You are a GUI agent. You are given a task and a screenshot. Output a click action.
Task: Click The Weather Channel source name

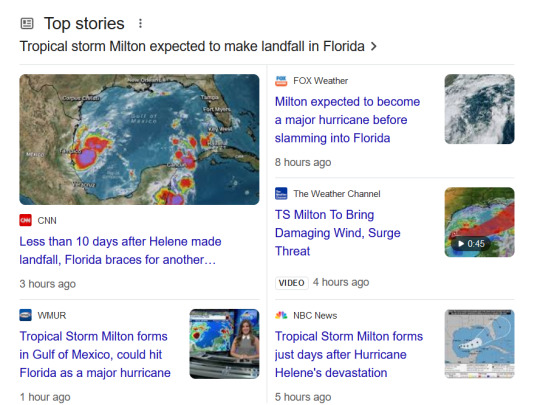pos(337,194)
